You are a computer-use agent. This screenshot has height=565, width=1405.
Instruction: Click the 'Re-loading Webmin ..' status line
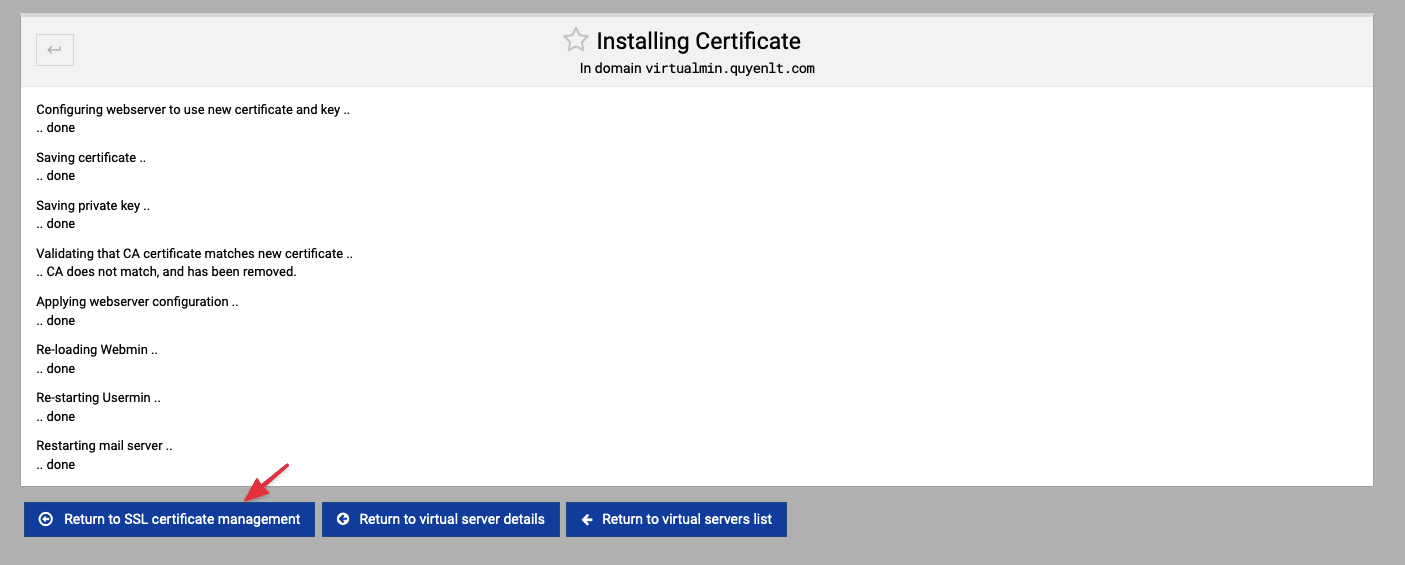pos(97,350)
